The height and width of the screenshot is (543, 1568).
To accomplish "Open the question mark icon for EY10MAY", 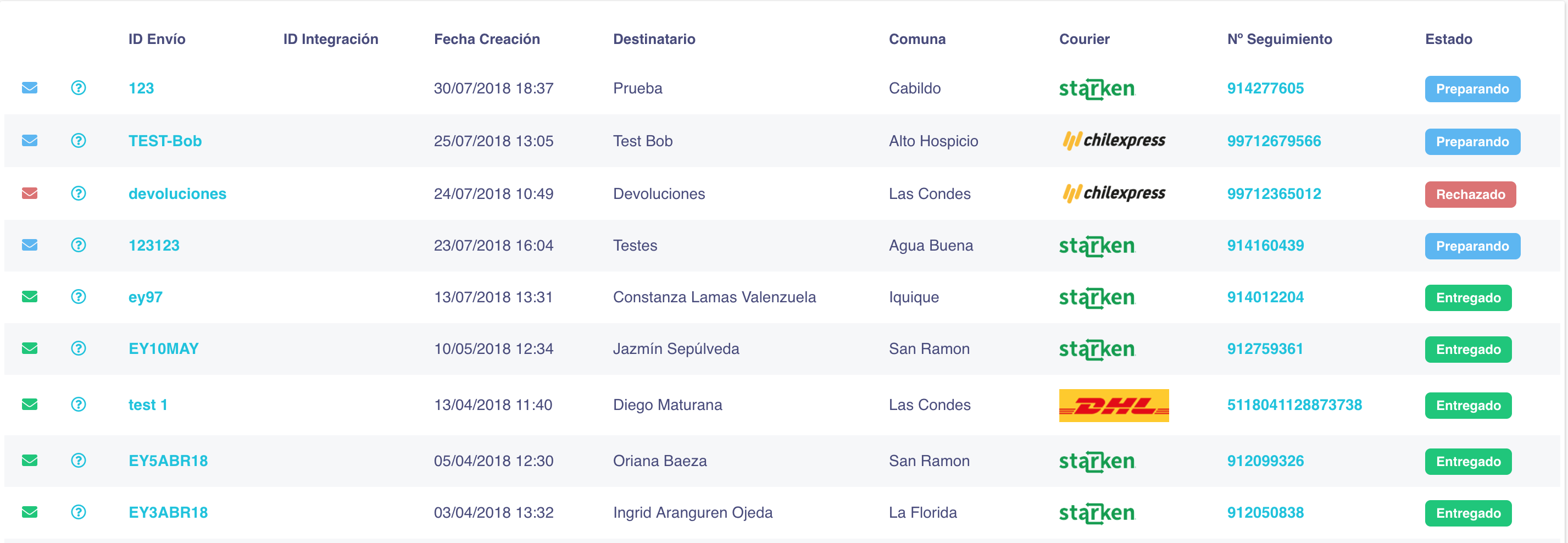I will pos(79,348).
